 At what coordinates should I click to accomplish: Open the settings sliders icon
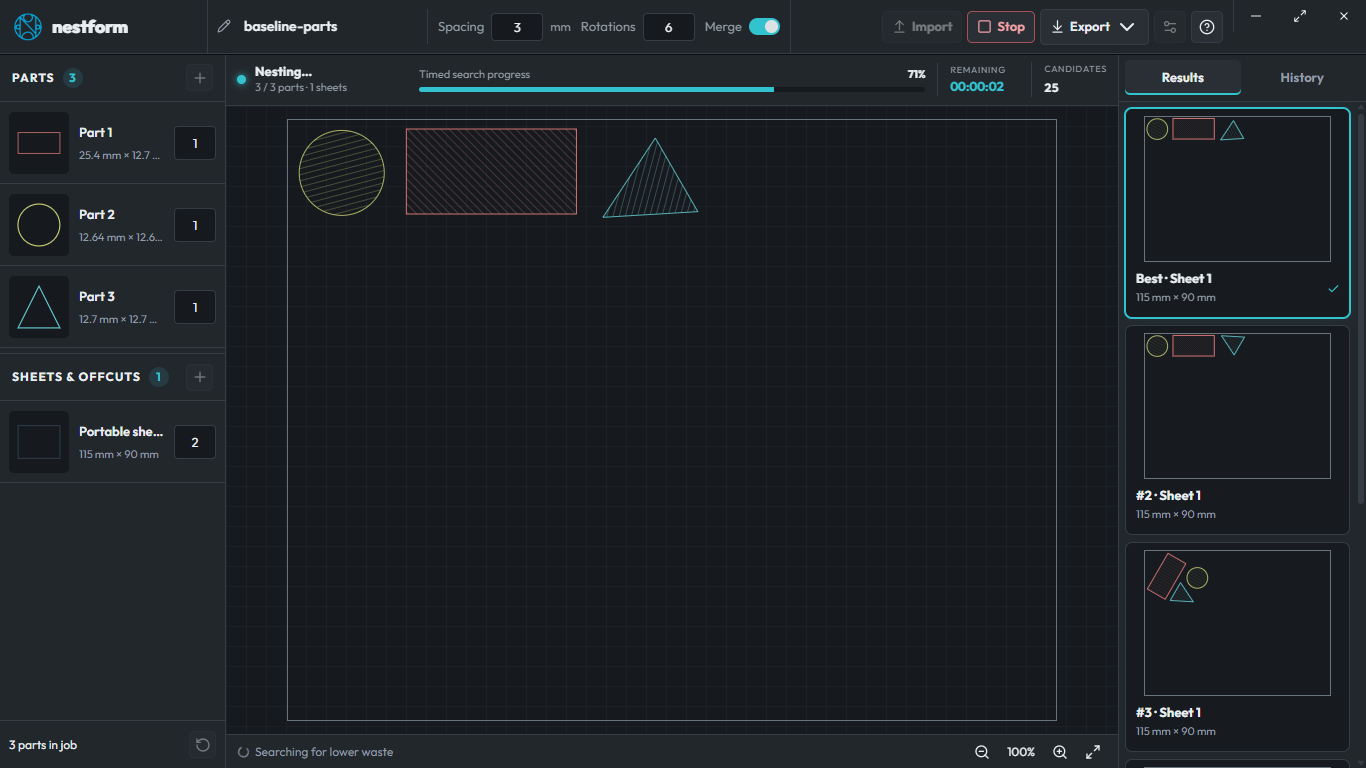1170,27
